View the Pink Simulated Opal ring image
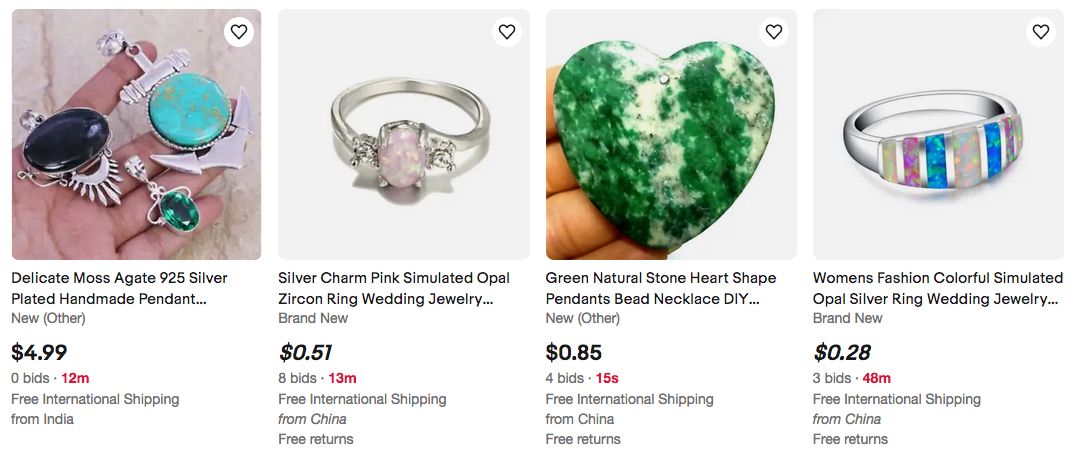 pyautogui.click(x=404, y=135)
